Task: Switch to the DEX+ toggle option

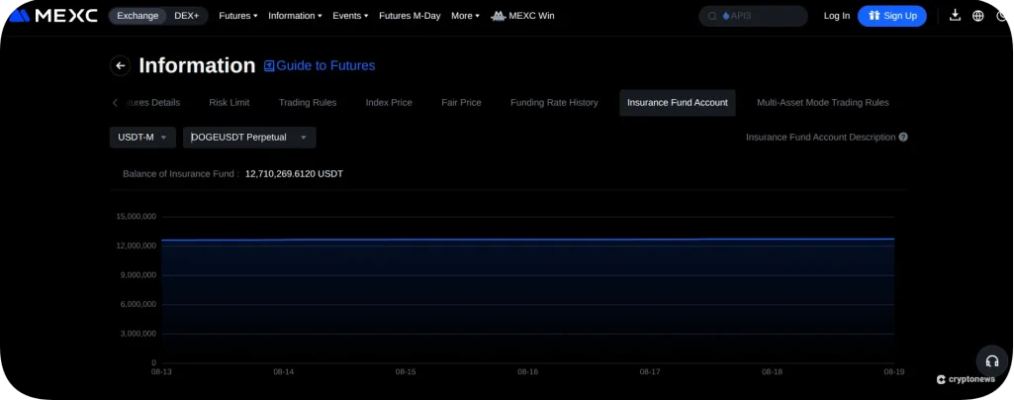Action: [x=187, y=16]
